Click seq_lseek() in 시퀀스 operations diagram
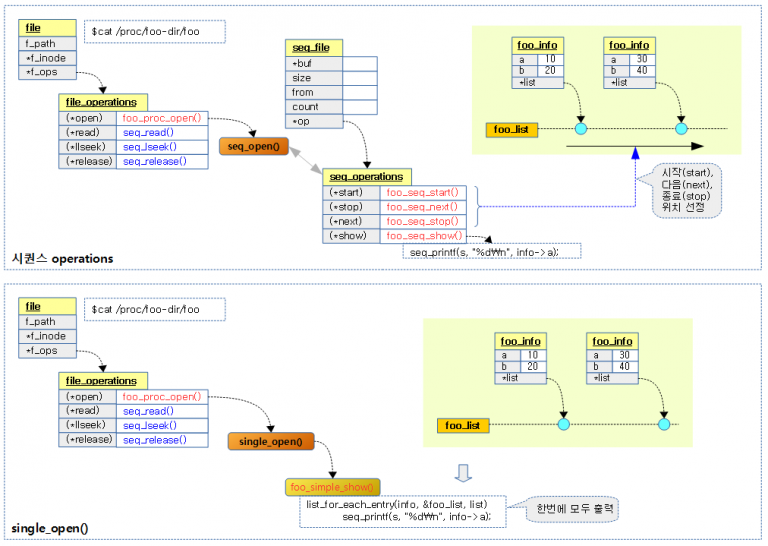 (162, 147)
